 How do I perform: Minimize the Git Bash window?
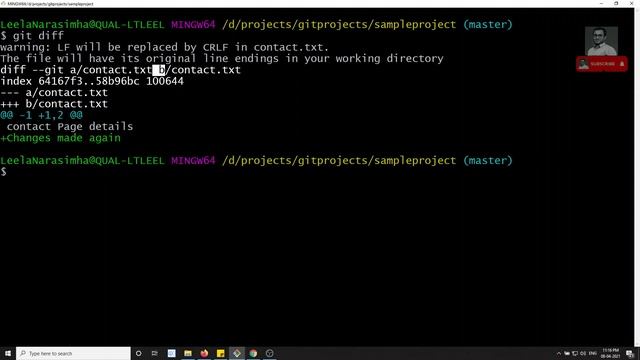coord(602,4)
